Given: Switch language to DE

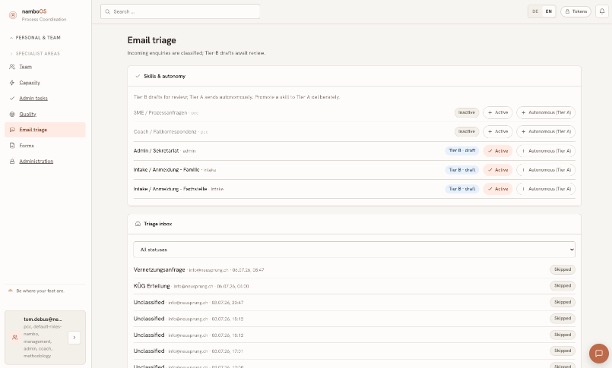Looking at the screenshot, I should [x=535, y=11].
